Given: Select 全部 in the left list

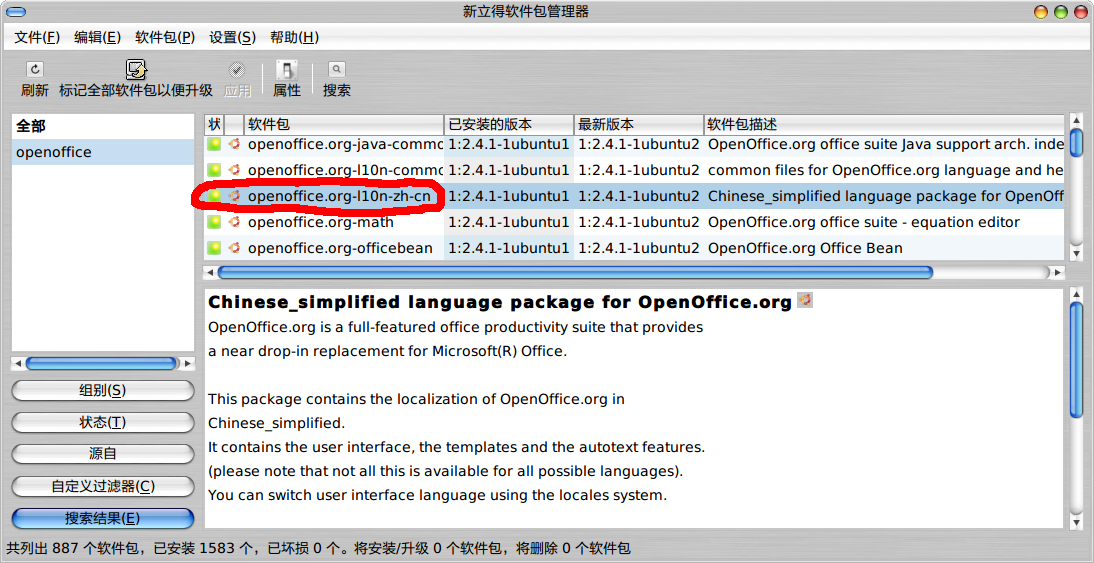Looking at the screenshot, I should tap(103, 126).
